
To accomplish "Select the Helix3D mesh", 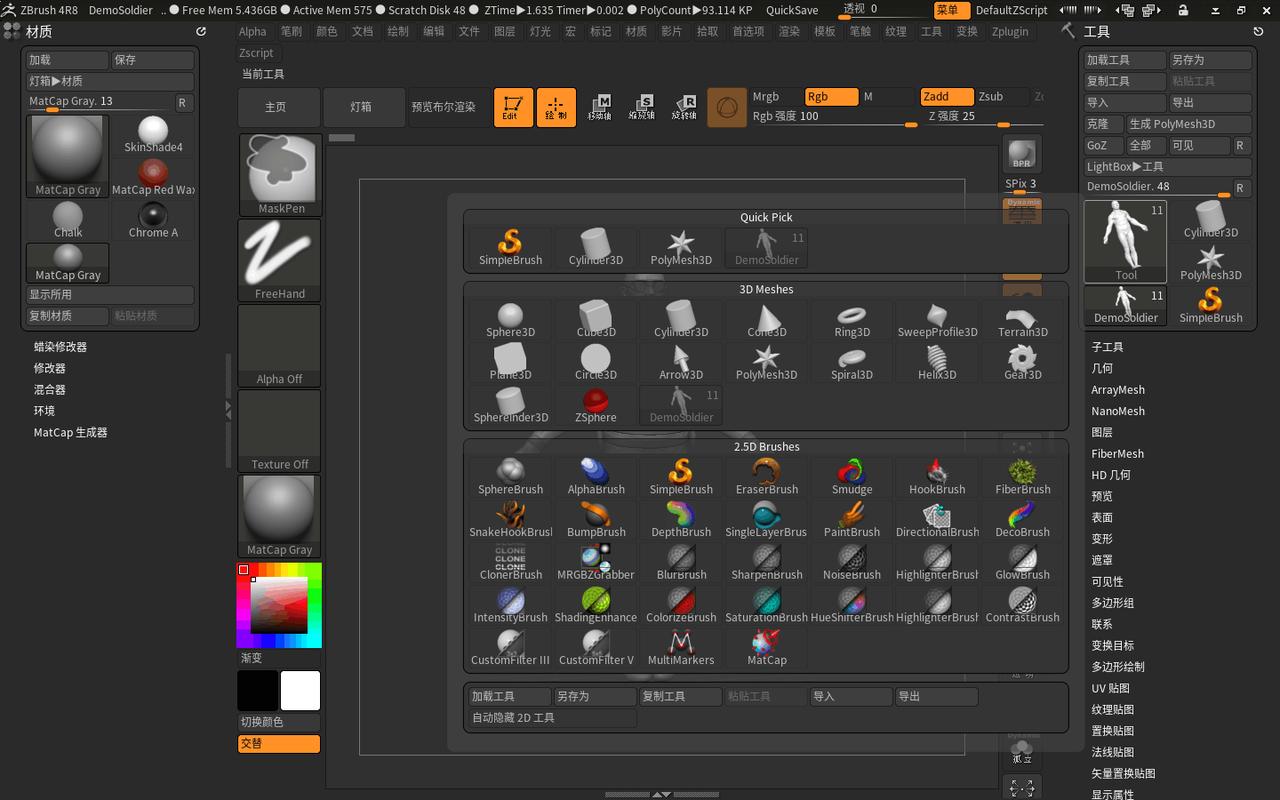I will 937,363.
